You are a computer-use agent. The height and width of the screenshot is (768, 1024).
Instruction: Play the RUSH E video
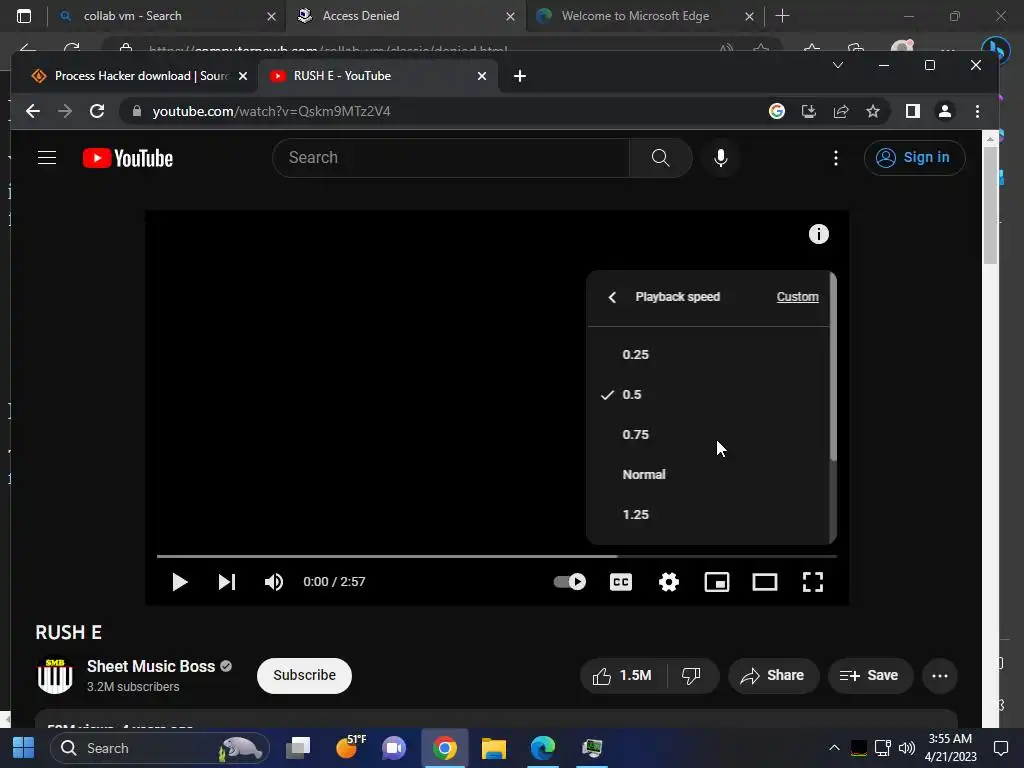click(x=180, y=582)
